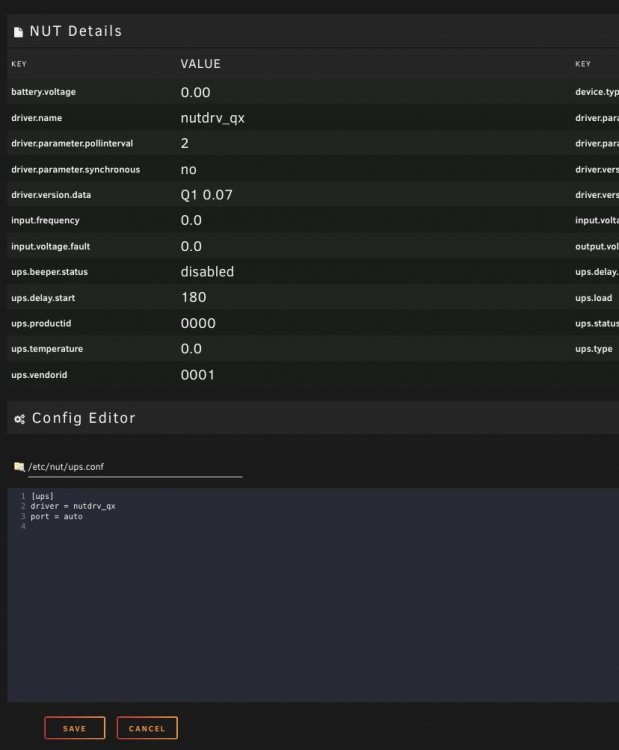Select the synchronous value 'no'
The image size is (619, 750).
point(188,170)
